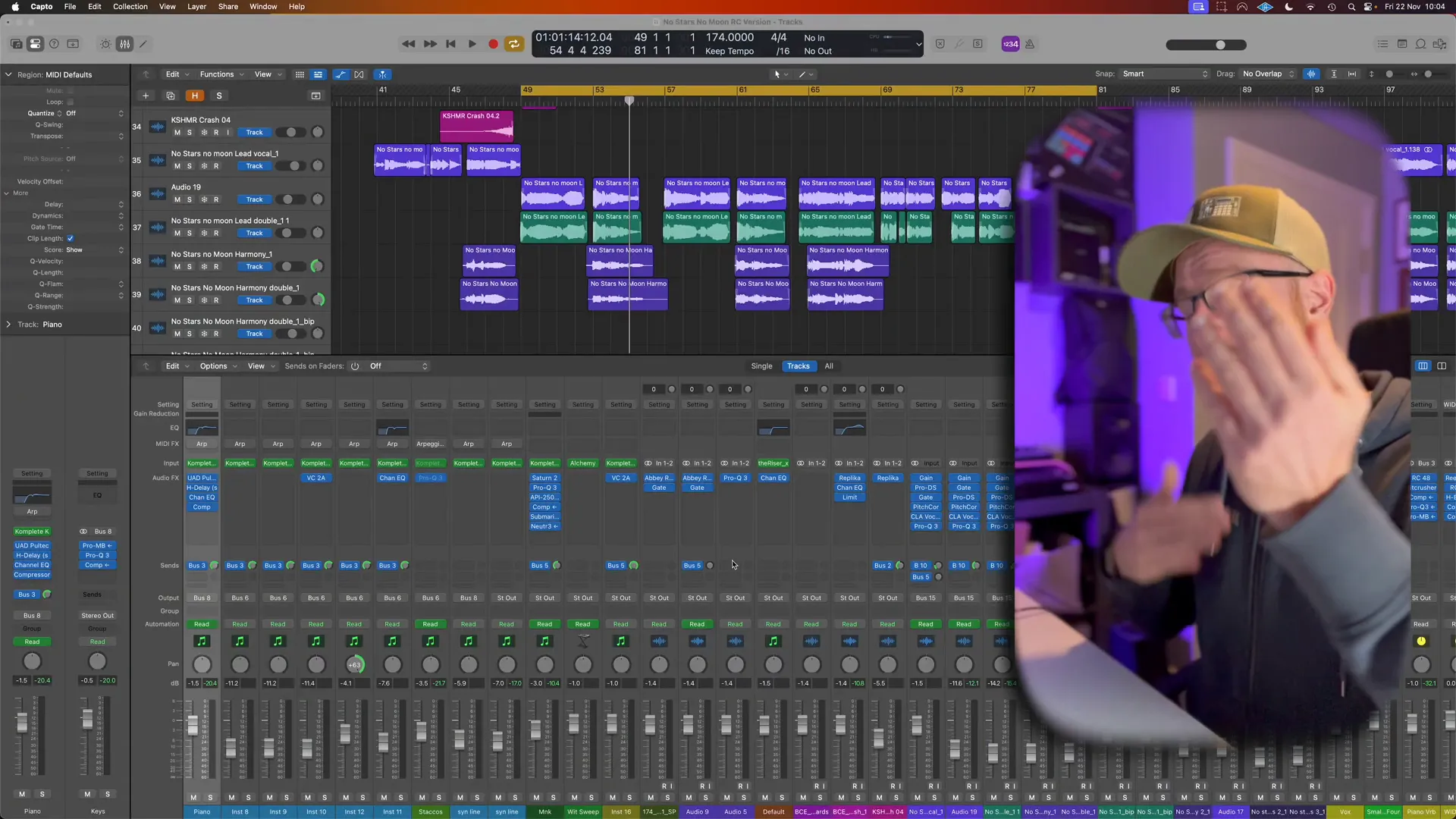Collapse the Region: MIDI Defaults section

[x=8, y=74]
